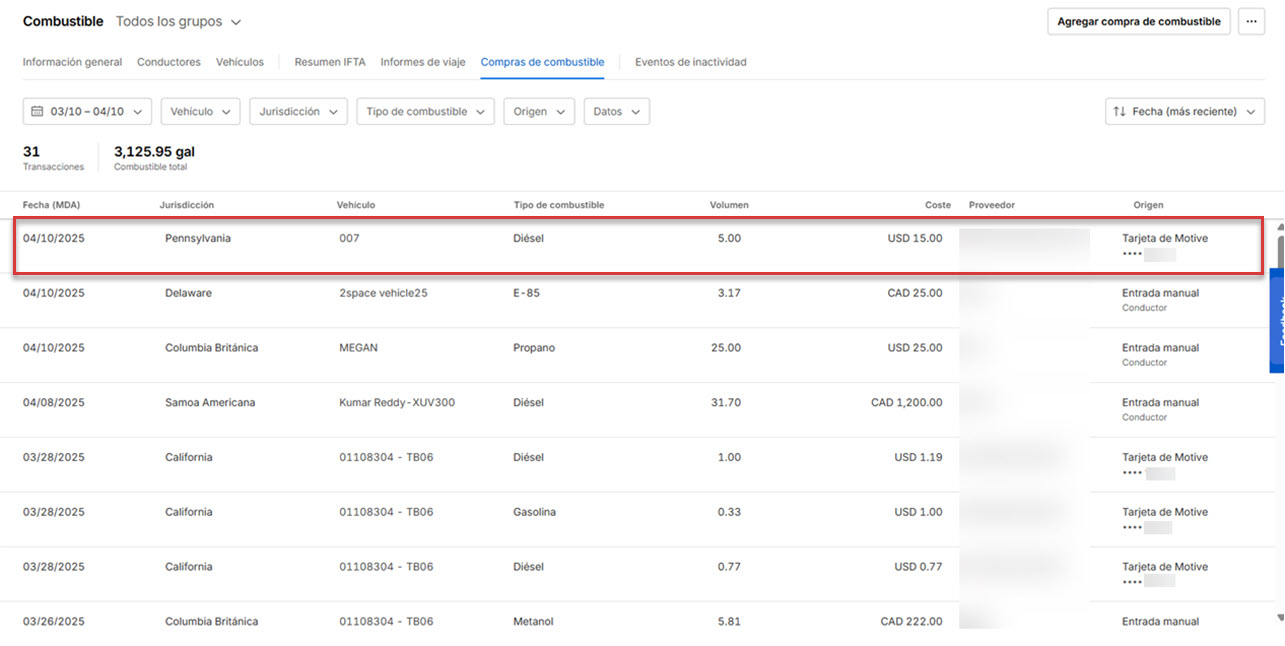Click the table's vertical scrollbar thumb

[x=1281, y=252]
